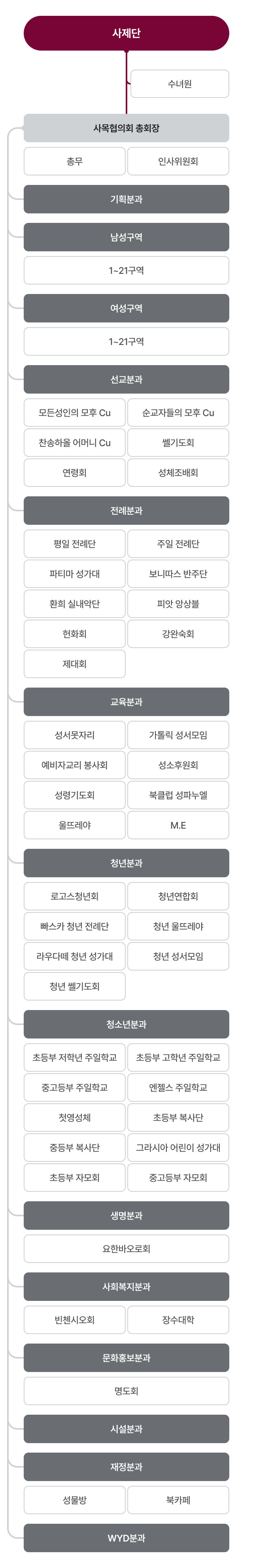The height and width of the screenshot is (1568, 253).
Task: Select the 제대회 item
Action: 74,663
